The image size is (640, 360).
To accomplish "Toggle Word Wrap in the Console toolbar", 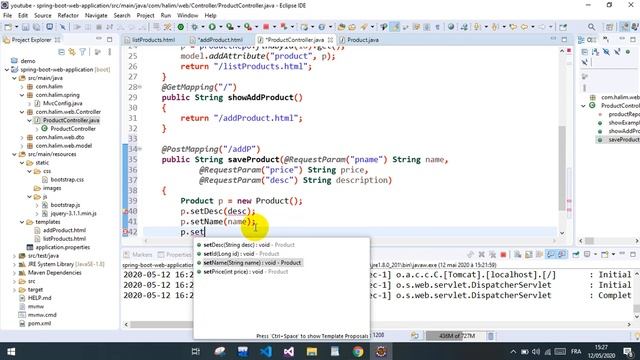I will 540,255.
